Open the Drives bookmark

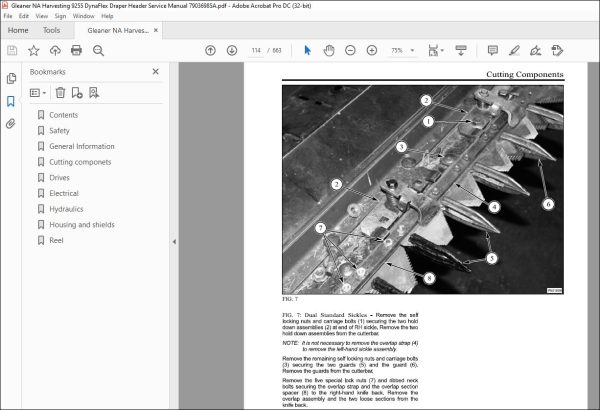pyautogui.click(x=59, y=178)
